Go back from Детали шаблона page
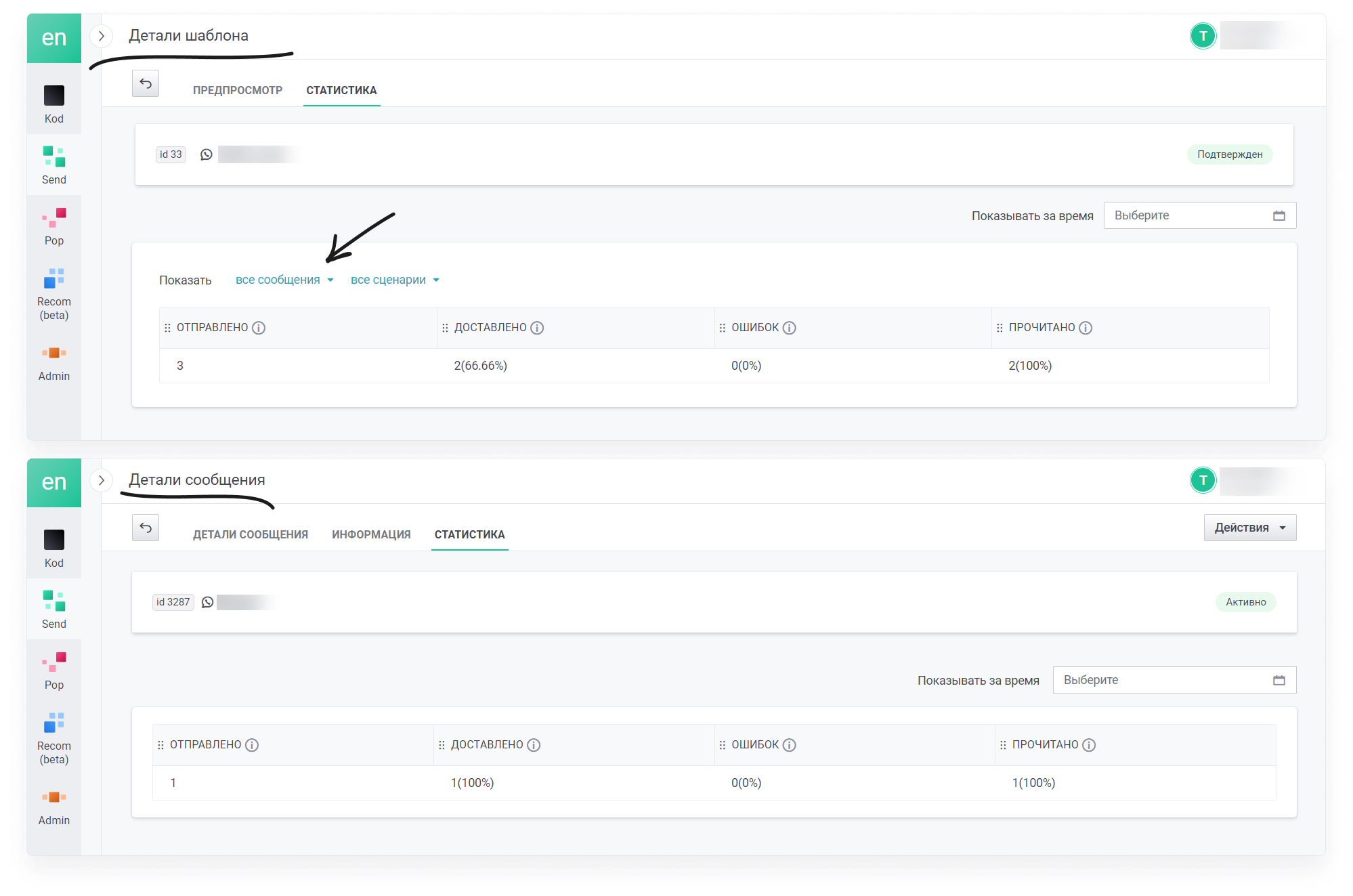The height and width of the screenshot is (896, 1353). click(x=146, y=83)
